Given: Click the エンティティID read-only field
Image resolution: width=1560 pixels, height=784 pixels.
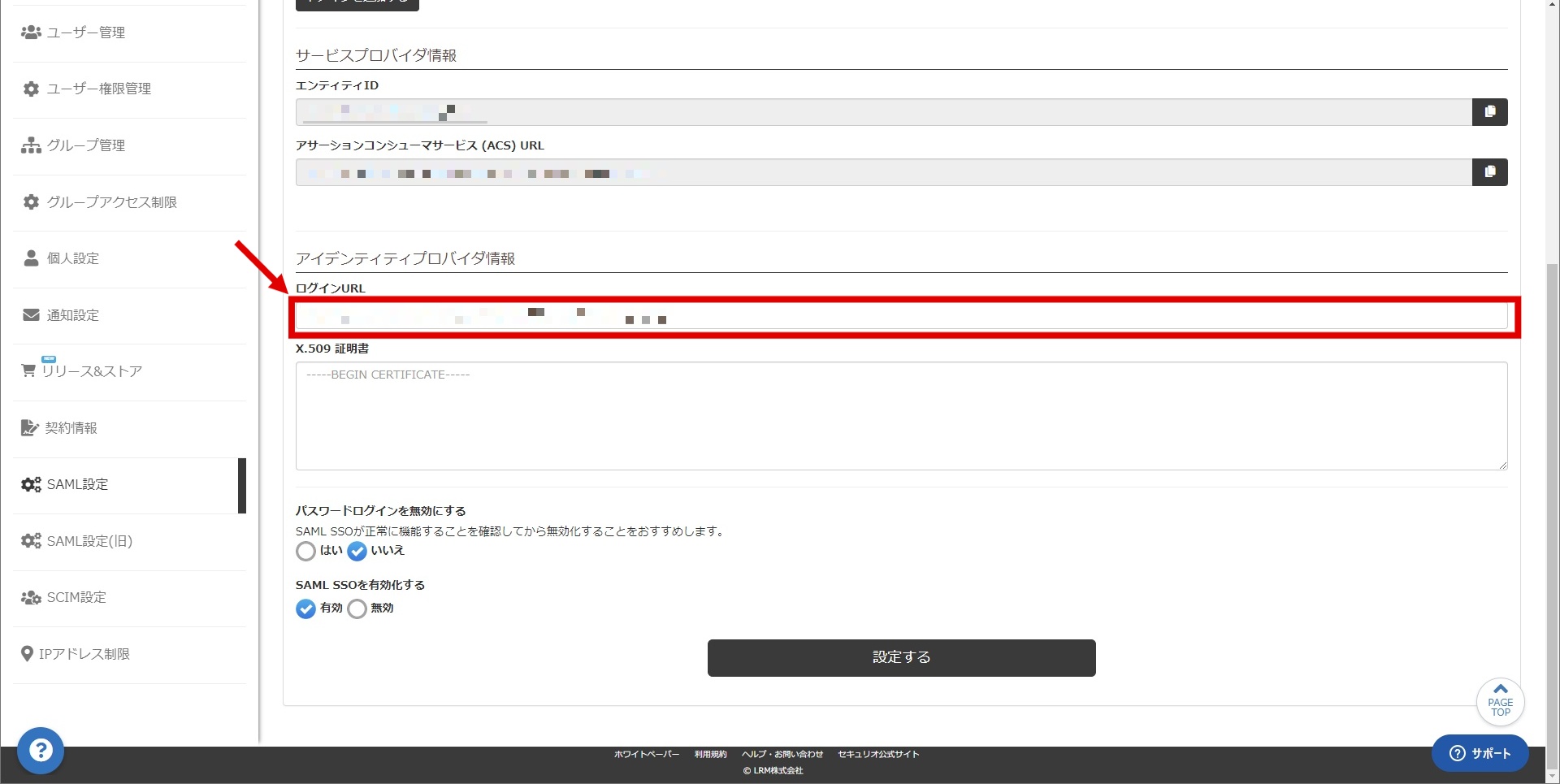Looking at the screenshot, I should click(884, 112).
